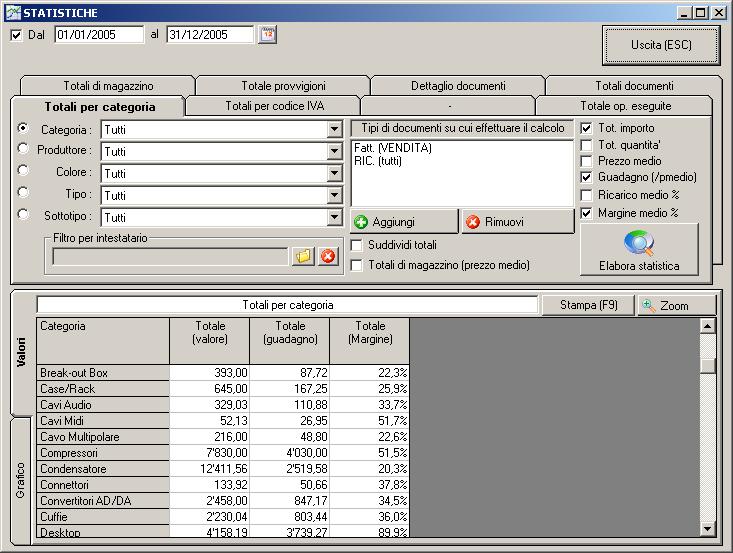This screenshot has height=553, width=733.
Task: Click the Totale (valore) column header
Action: click(210, 341)
